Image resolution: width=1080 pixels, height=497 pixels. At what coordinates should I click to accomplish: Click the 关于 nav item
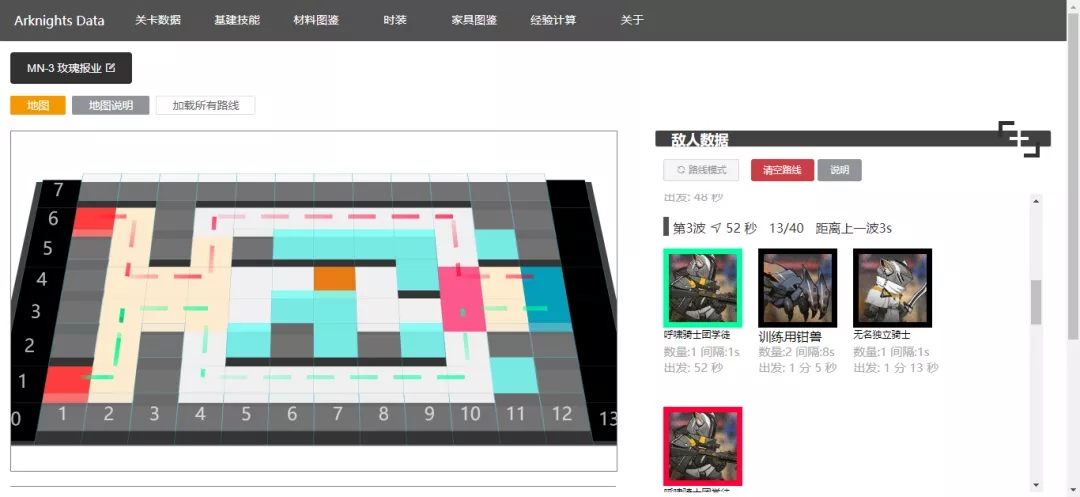(632, 20)
